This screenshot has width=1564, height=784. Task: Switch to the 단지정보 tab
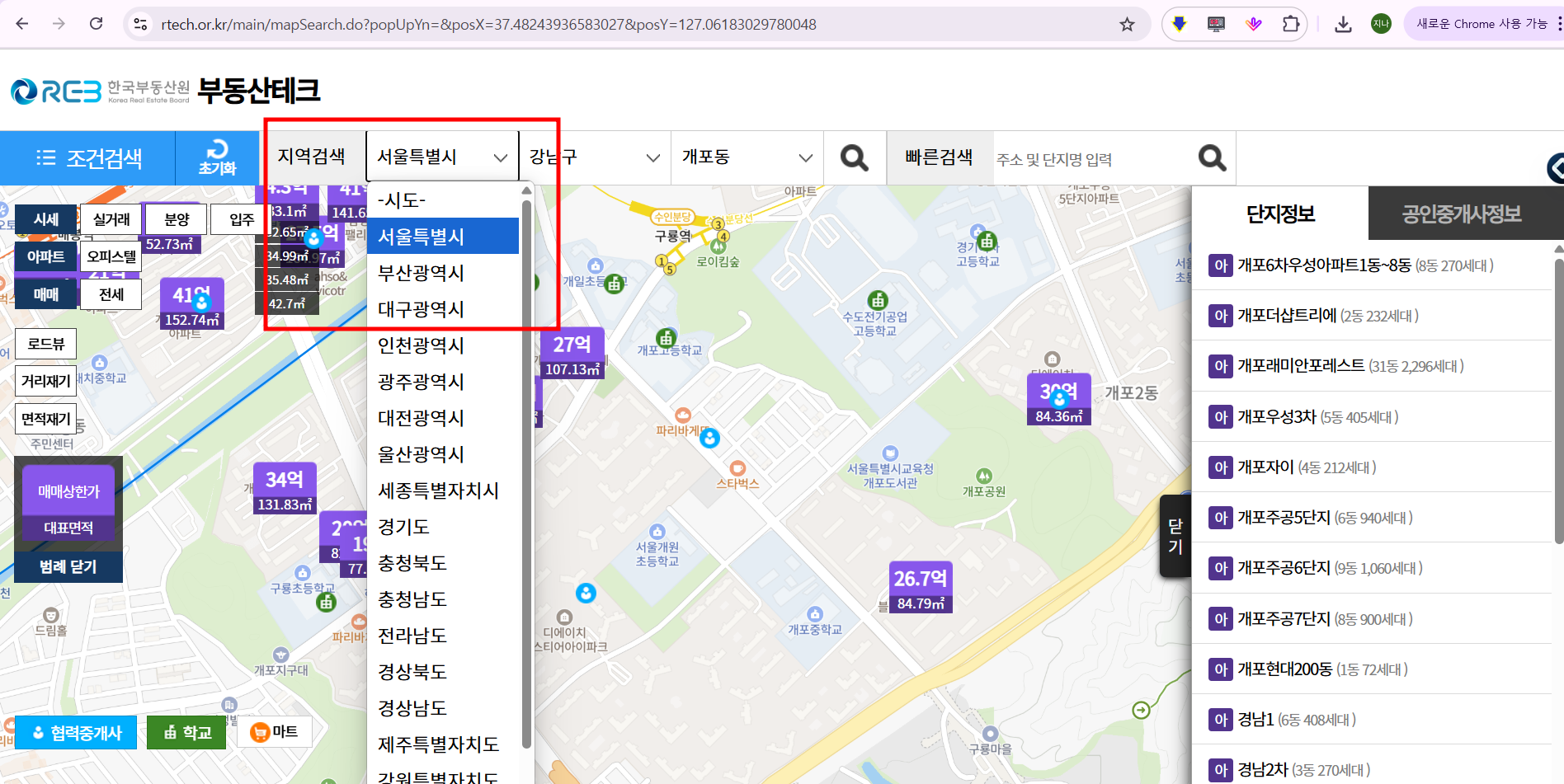click(1280, 214)
